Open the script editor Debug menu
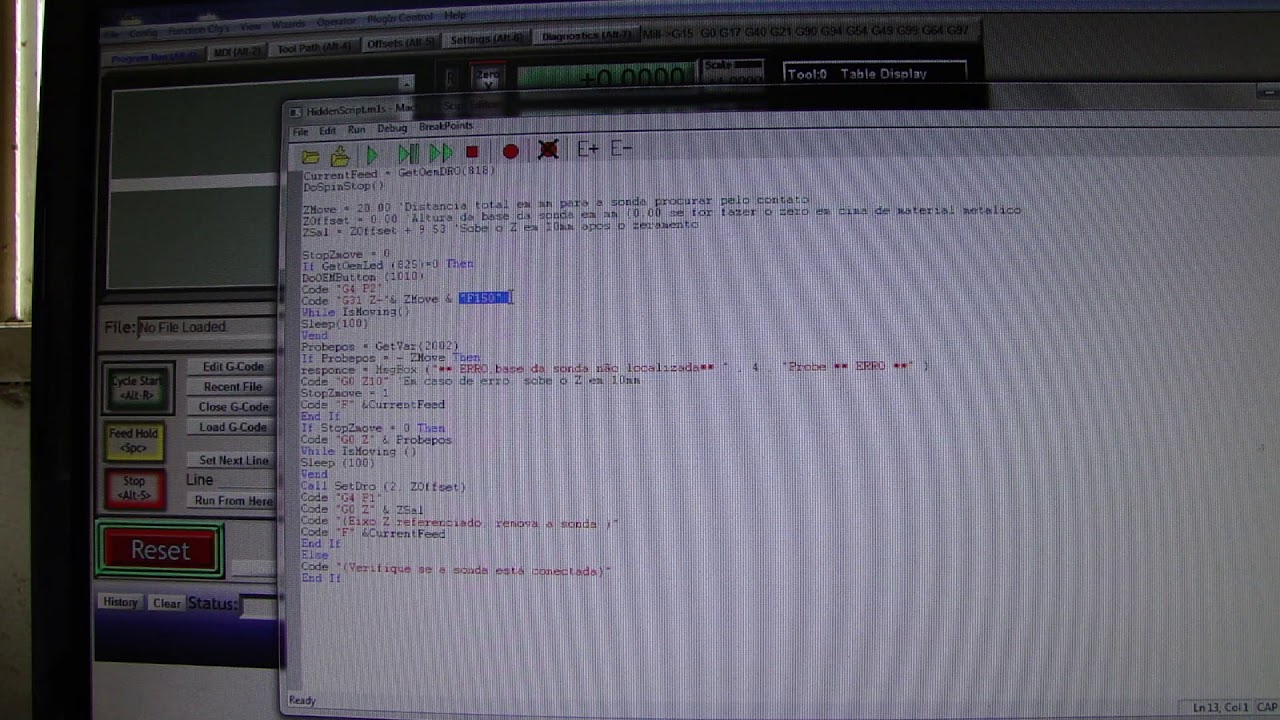1280x720 pixels. (x=392, y=129)
